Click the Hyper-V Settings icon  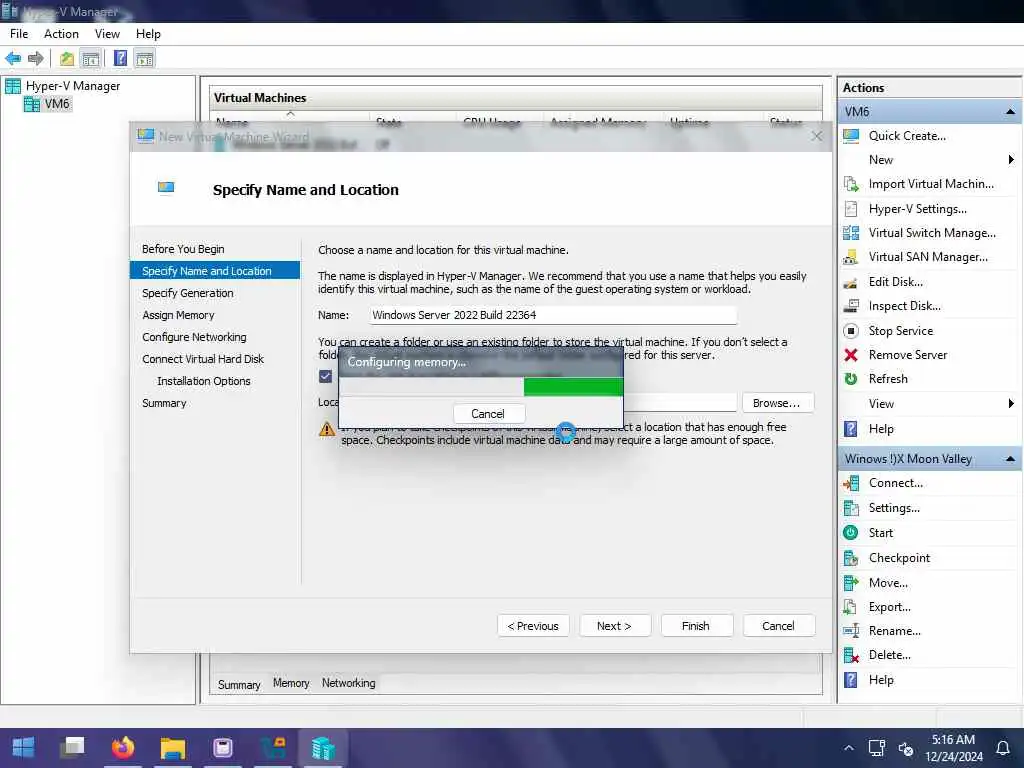pyautogui.click(x=851, y=209)
